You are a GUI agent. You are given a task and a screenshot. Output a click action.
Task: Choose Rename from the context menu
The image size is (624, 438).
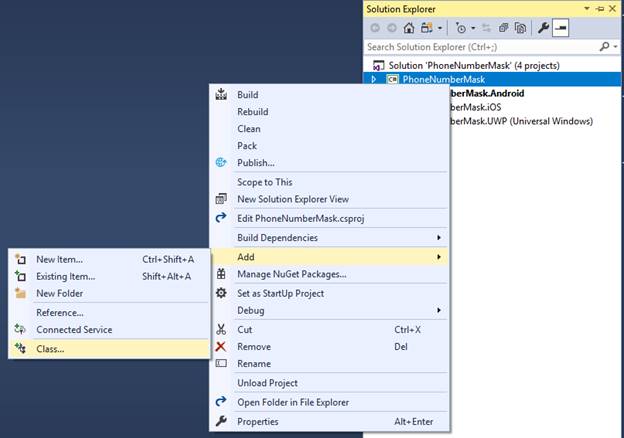click(254, 364)
